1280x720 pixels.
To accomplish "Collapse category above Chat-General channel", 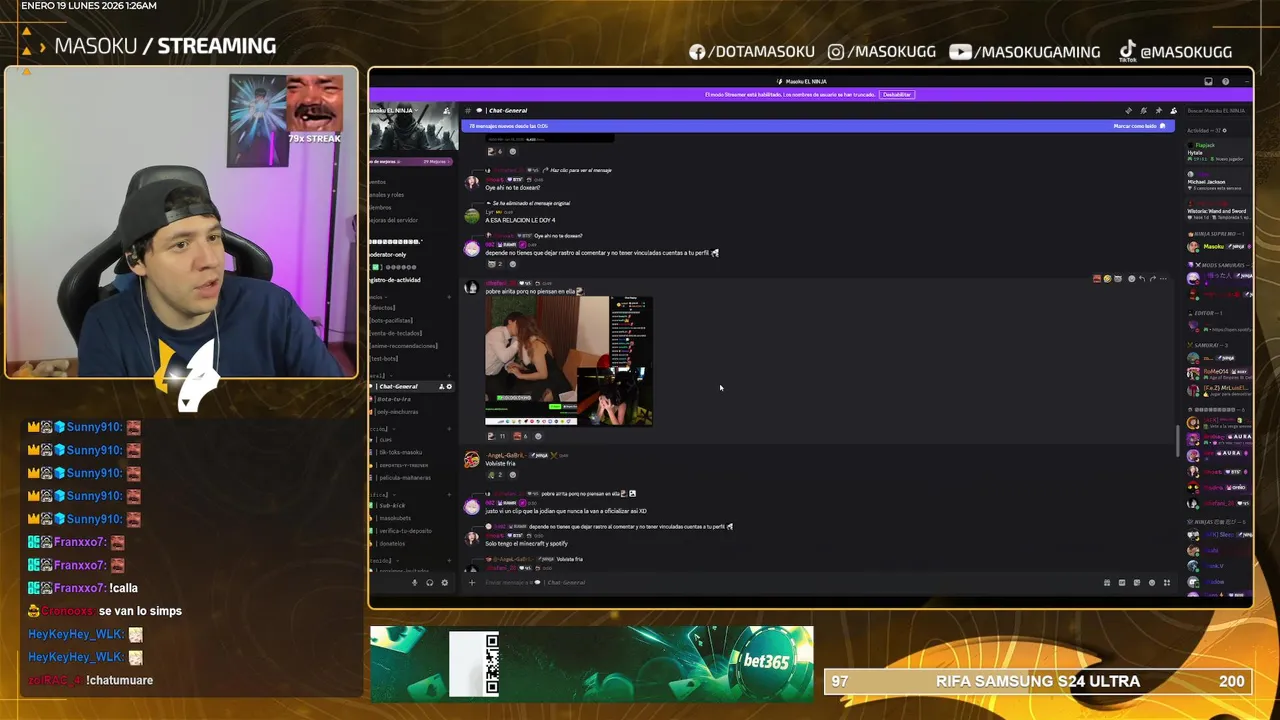I will 382,375.
